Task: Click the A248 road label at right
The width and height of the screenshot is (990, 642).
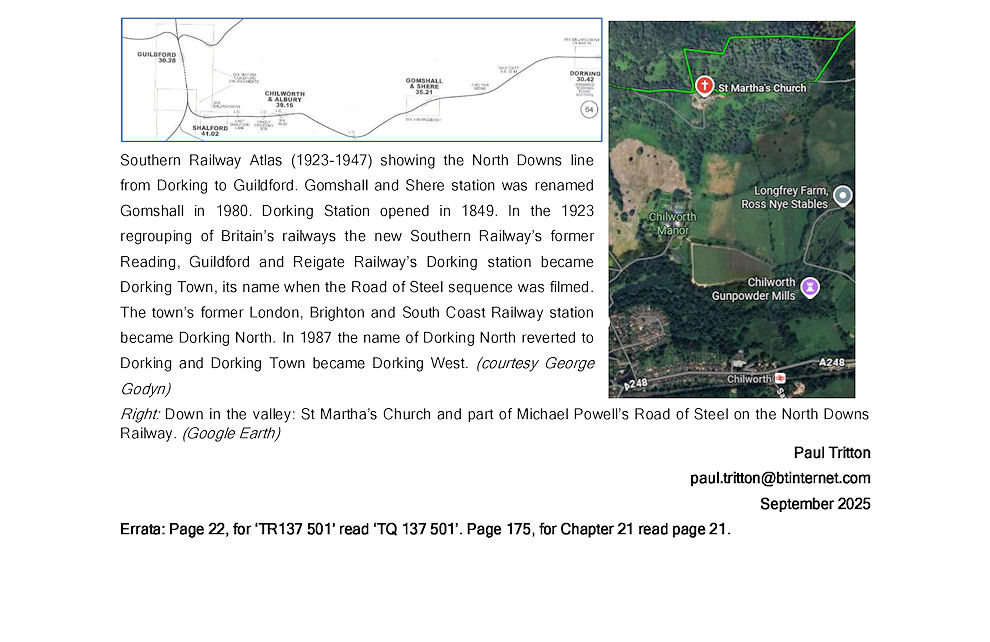Action: pyautogui.click(x=835, y=361)
